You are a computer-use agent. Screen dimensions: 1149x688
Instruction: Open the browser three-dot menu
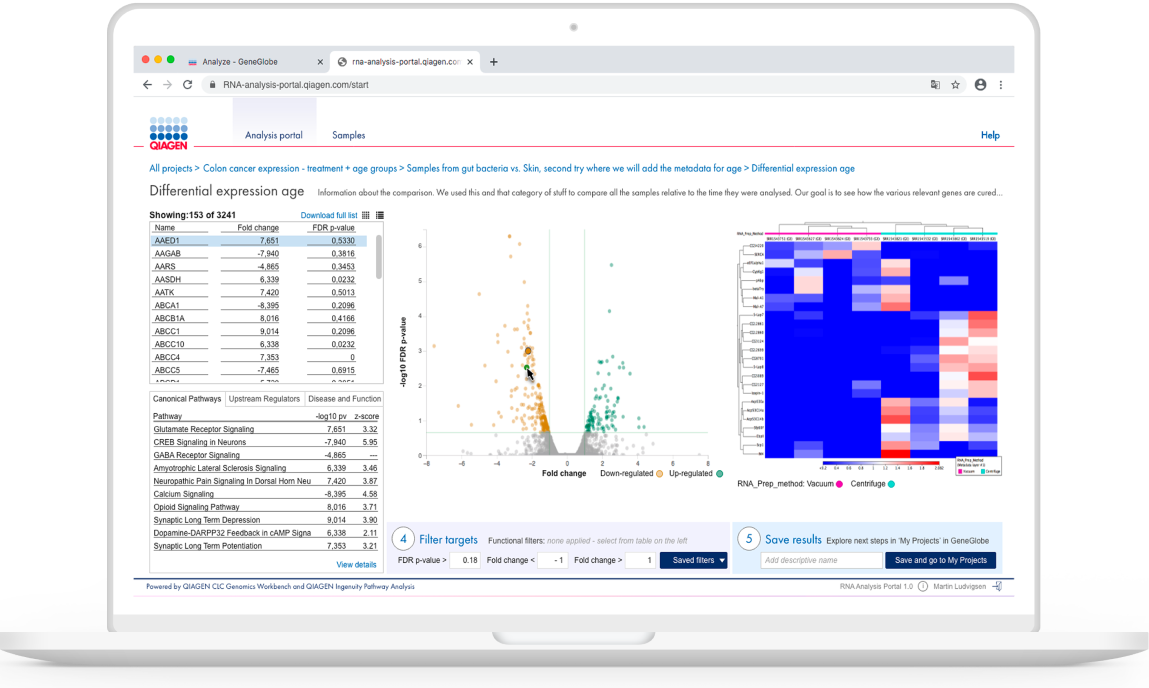point(1000,85)
